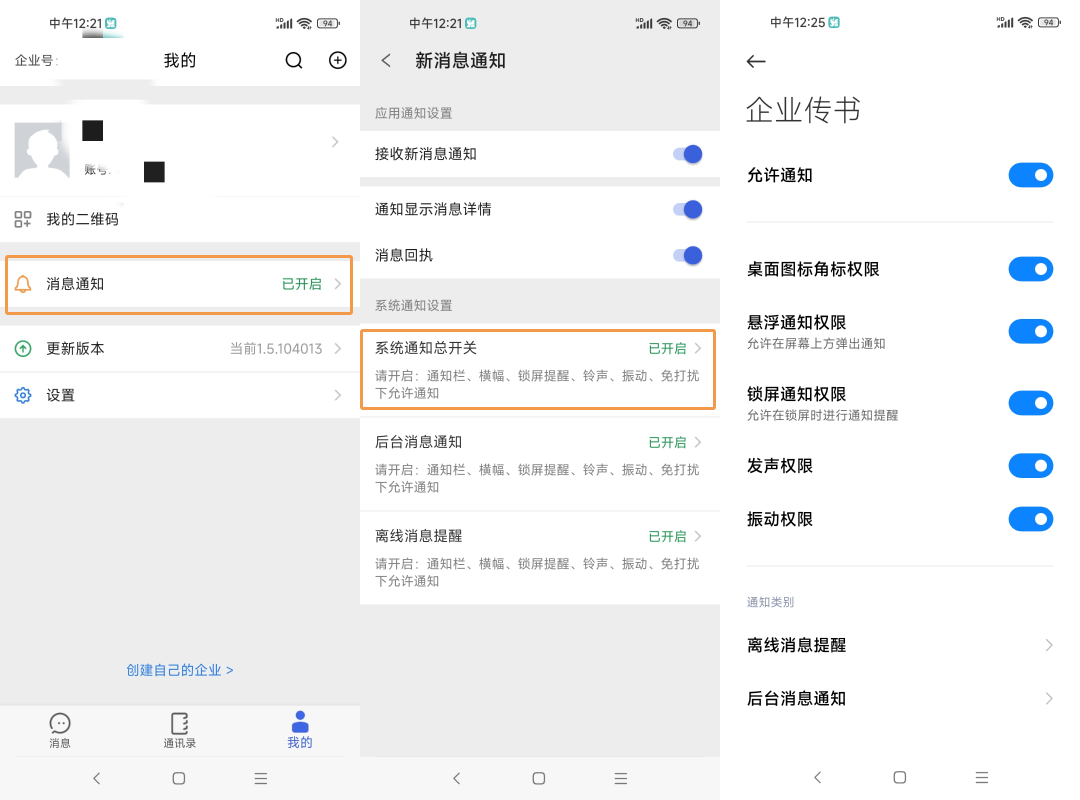
Task: Open 后台消息通知 chevron in 通知类别
Action: [1048, 698]
